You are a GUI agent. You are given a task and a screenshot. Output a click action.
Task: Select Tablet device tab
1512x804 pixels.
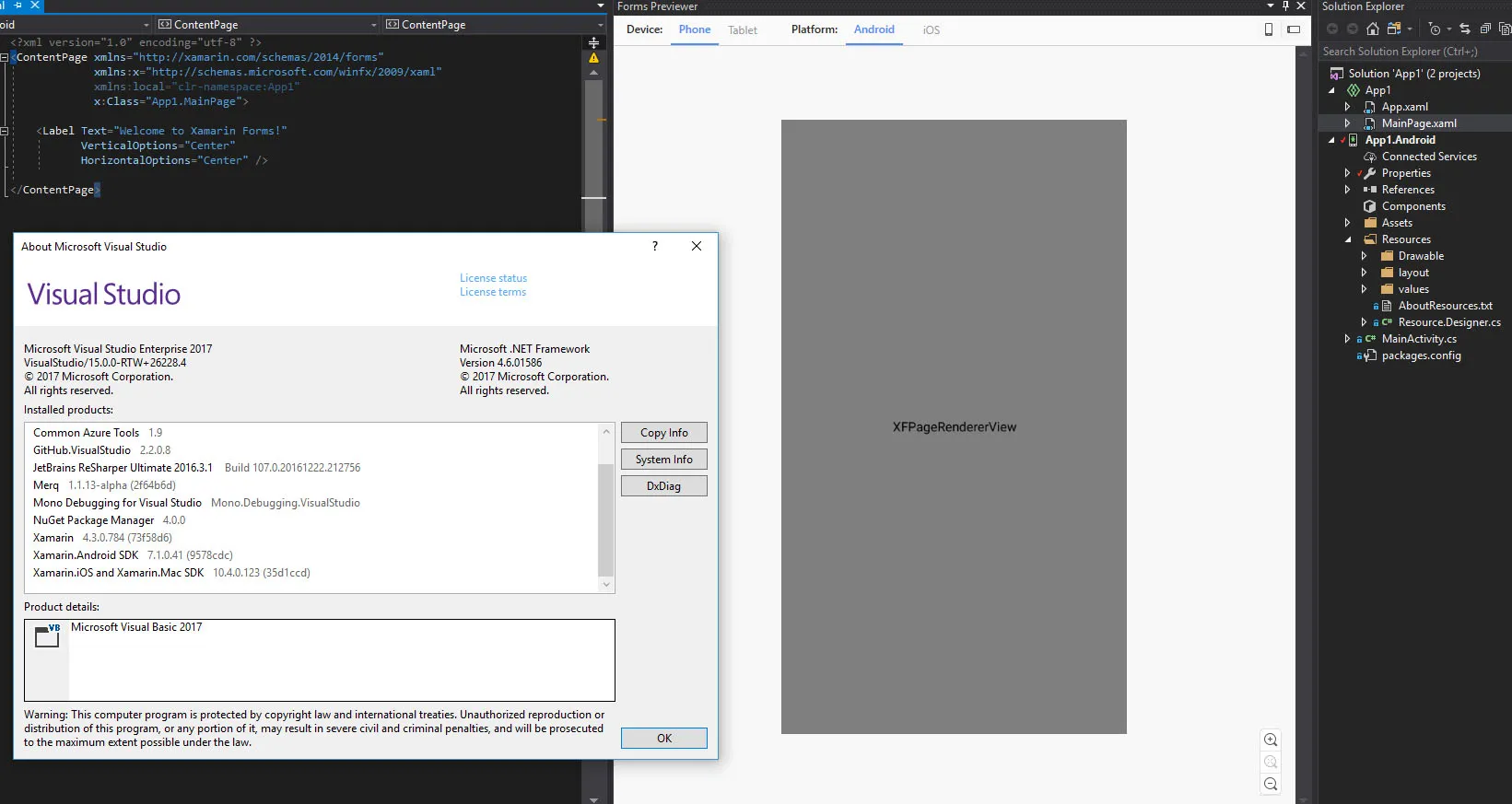[743, 30]
